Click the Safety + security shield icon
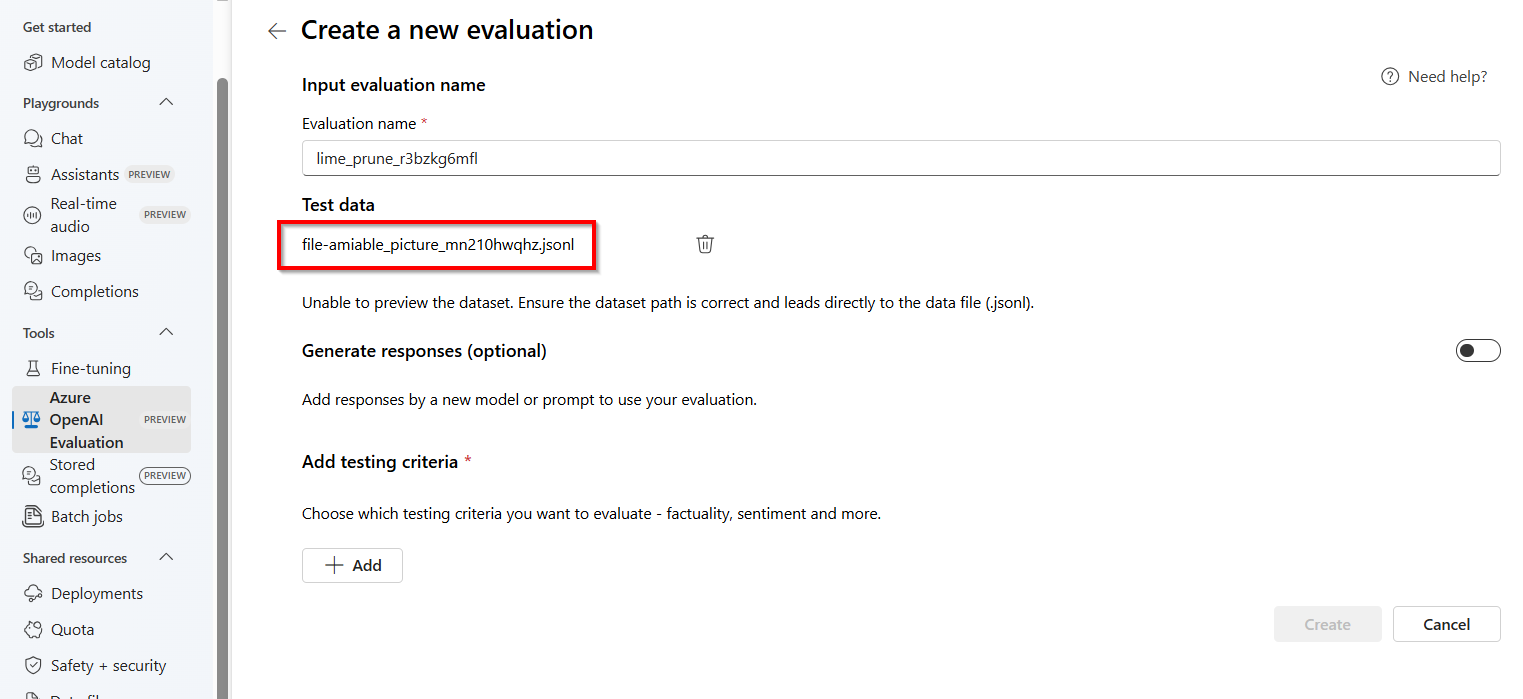Screen dimensions: 1523x699 (x=33, y=666)
